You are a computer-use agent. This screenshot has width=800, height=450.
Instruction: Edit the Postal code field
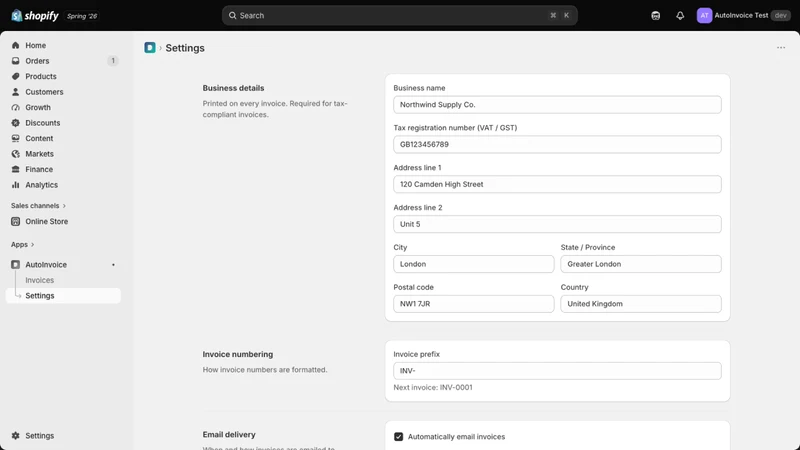click(x=473, y=304)
